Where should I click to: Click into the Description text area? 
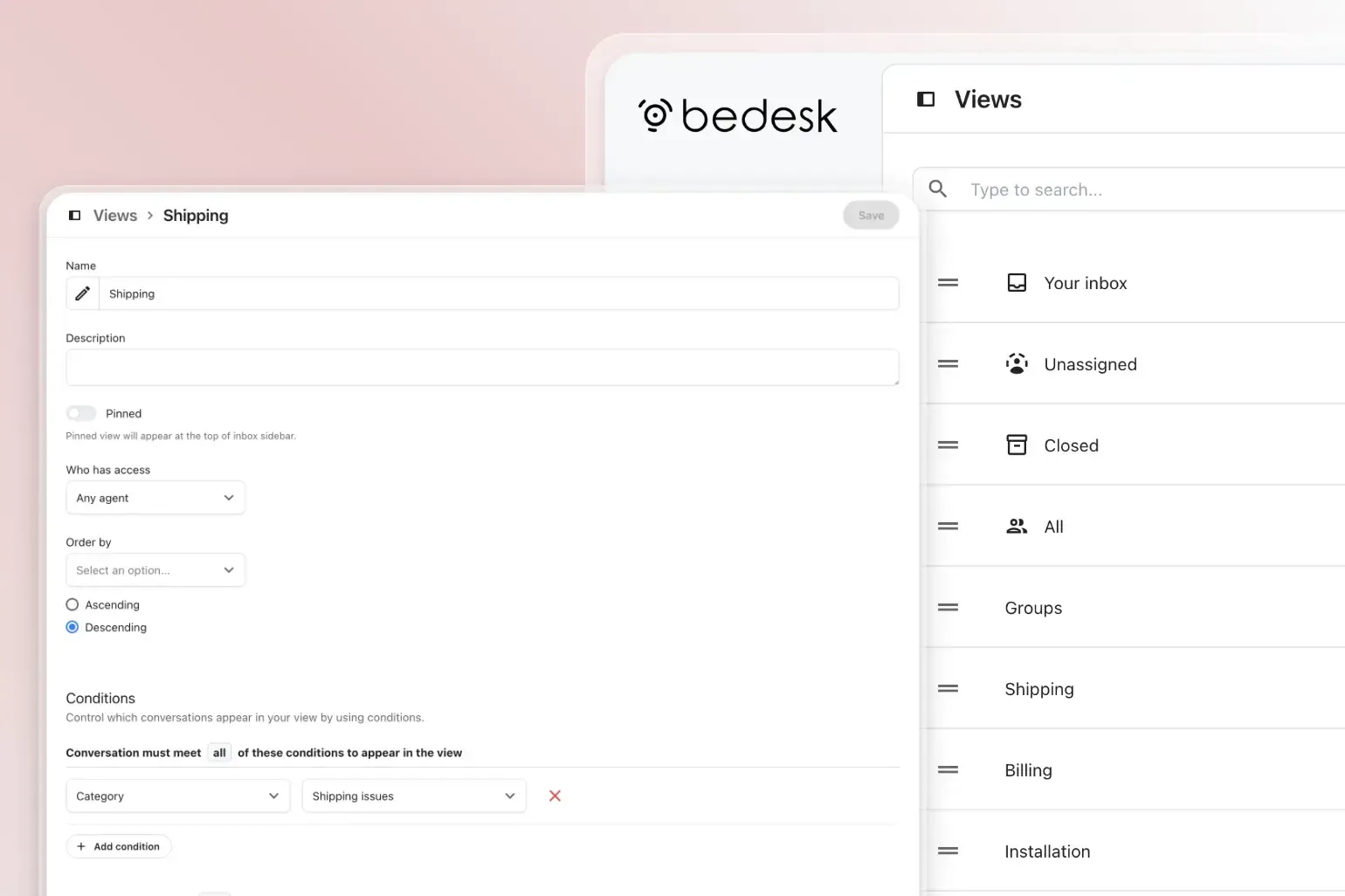482,368
